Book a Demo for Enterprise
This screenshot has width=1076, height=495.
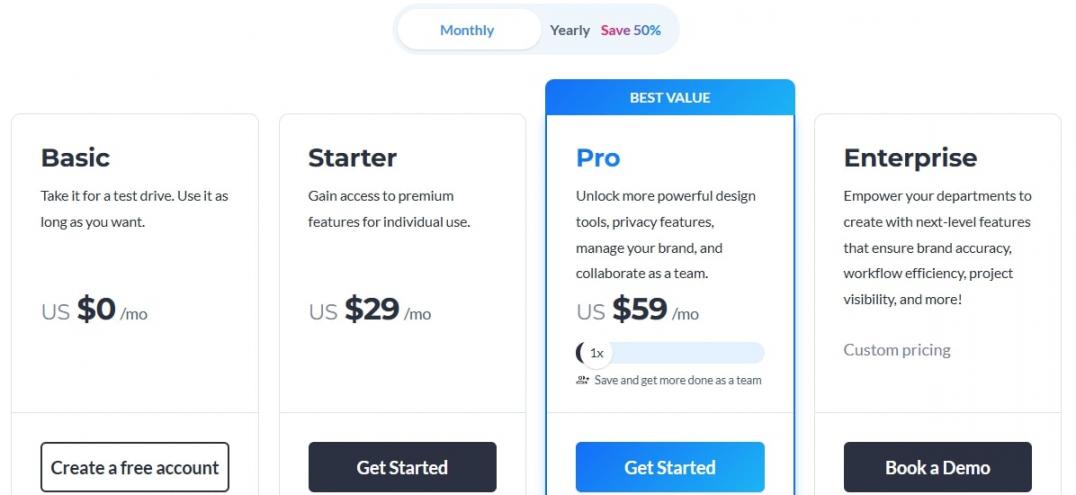tap(937, 467)
